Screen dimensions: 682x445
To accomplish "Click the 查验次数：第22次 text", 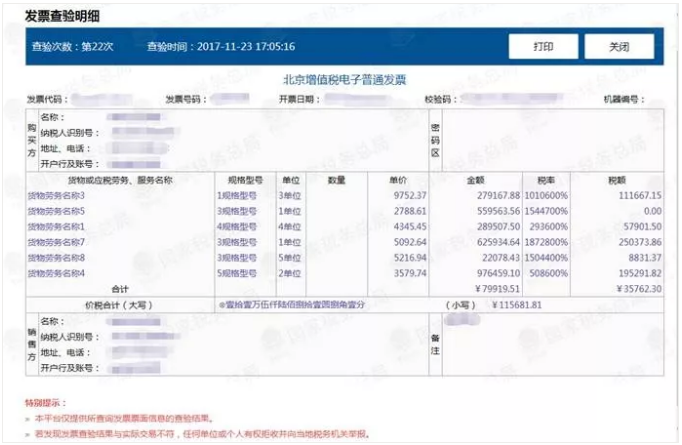I will (73, 47).
